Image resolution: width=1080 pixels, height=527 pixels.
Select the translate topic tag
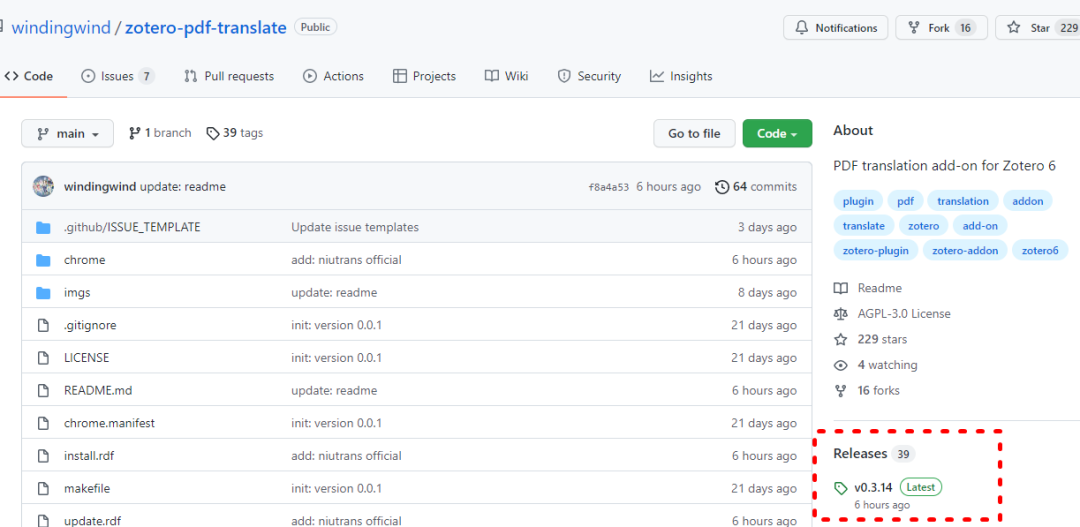[864, 225]
